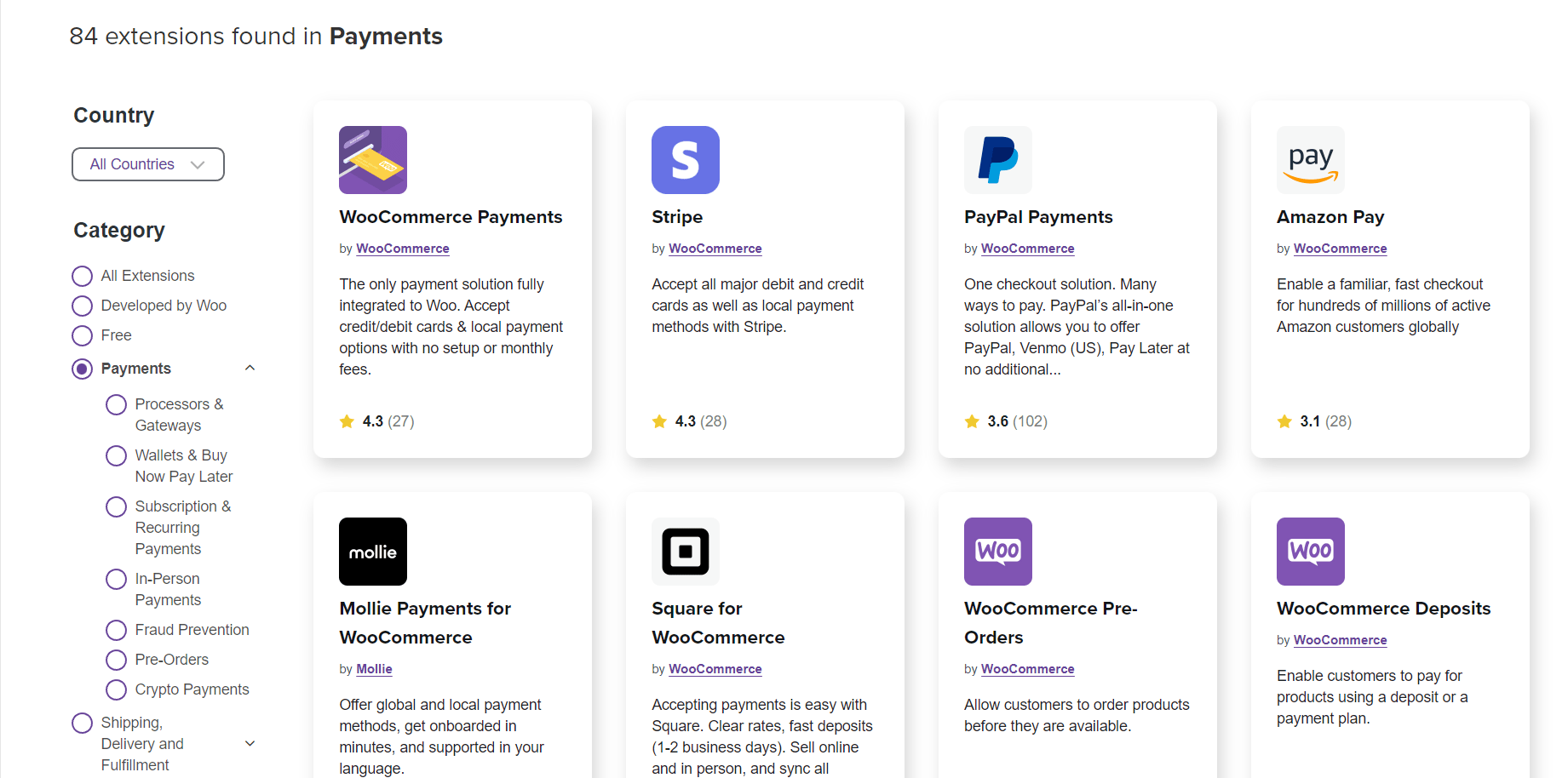This screenshot has width=1568, height=778.
Task: Open WooCommerce Pre-Orders title
Action: pyautogui.click(x=1051, y=623)
